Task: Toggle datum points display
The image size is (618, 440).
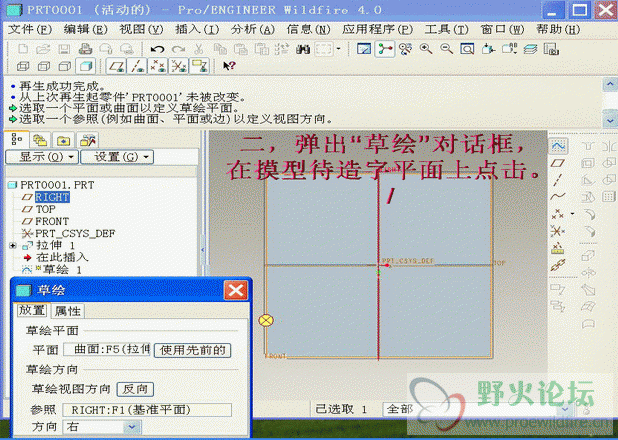Action: click(x=158, y=66)
